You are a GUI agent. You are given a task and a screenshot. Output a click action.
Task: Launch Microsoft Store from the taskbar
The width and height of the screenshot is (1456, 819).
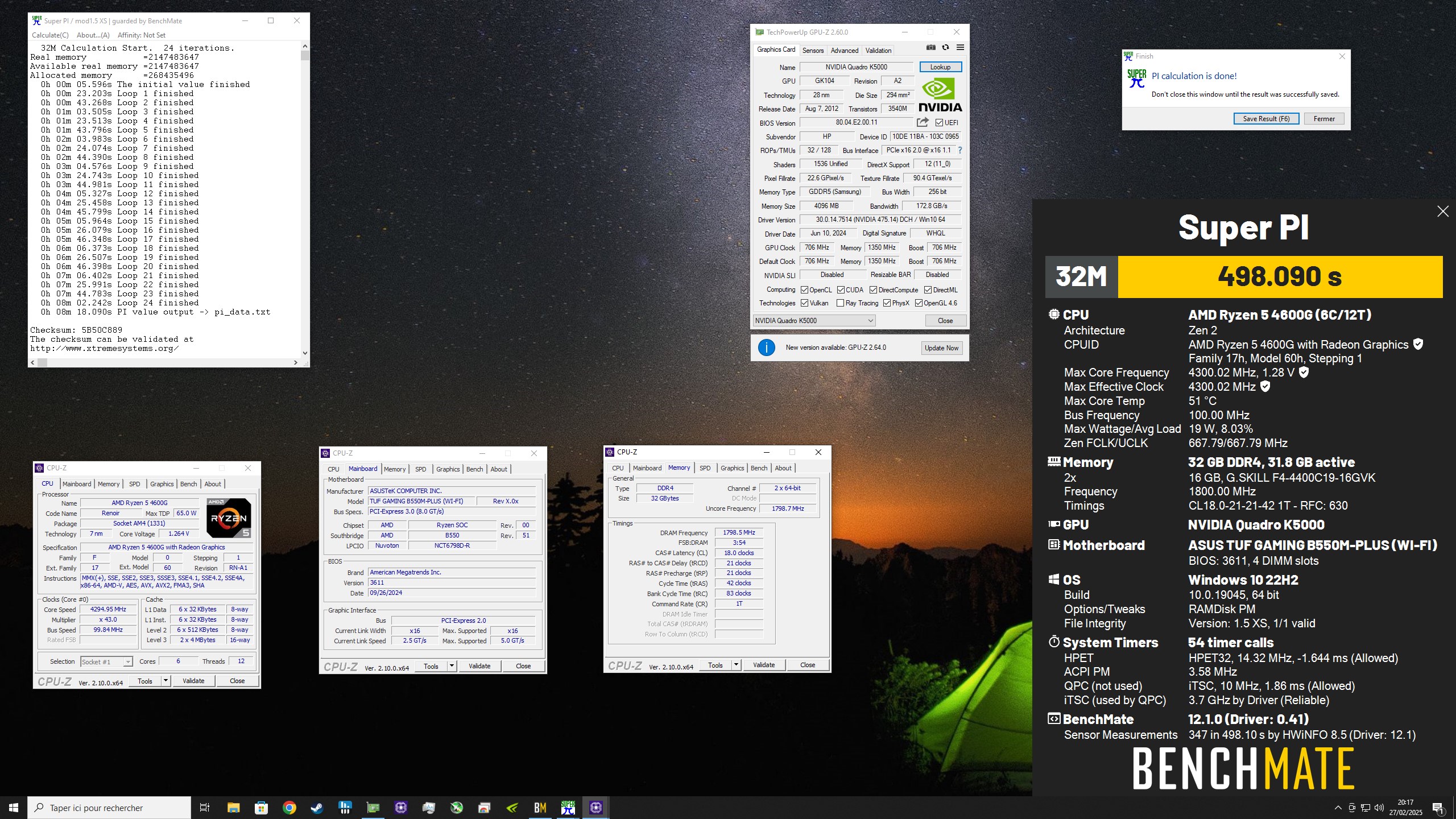click(x=261, y=808)
